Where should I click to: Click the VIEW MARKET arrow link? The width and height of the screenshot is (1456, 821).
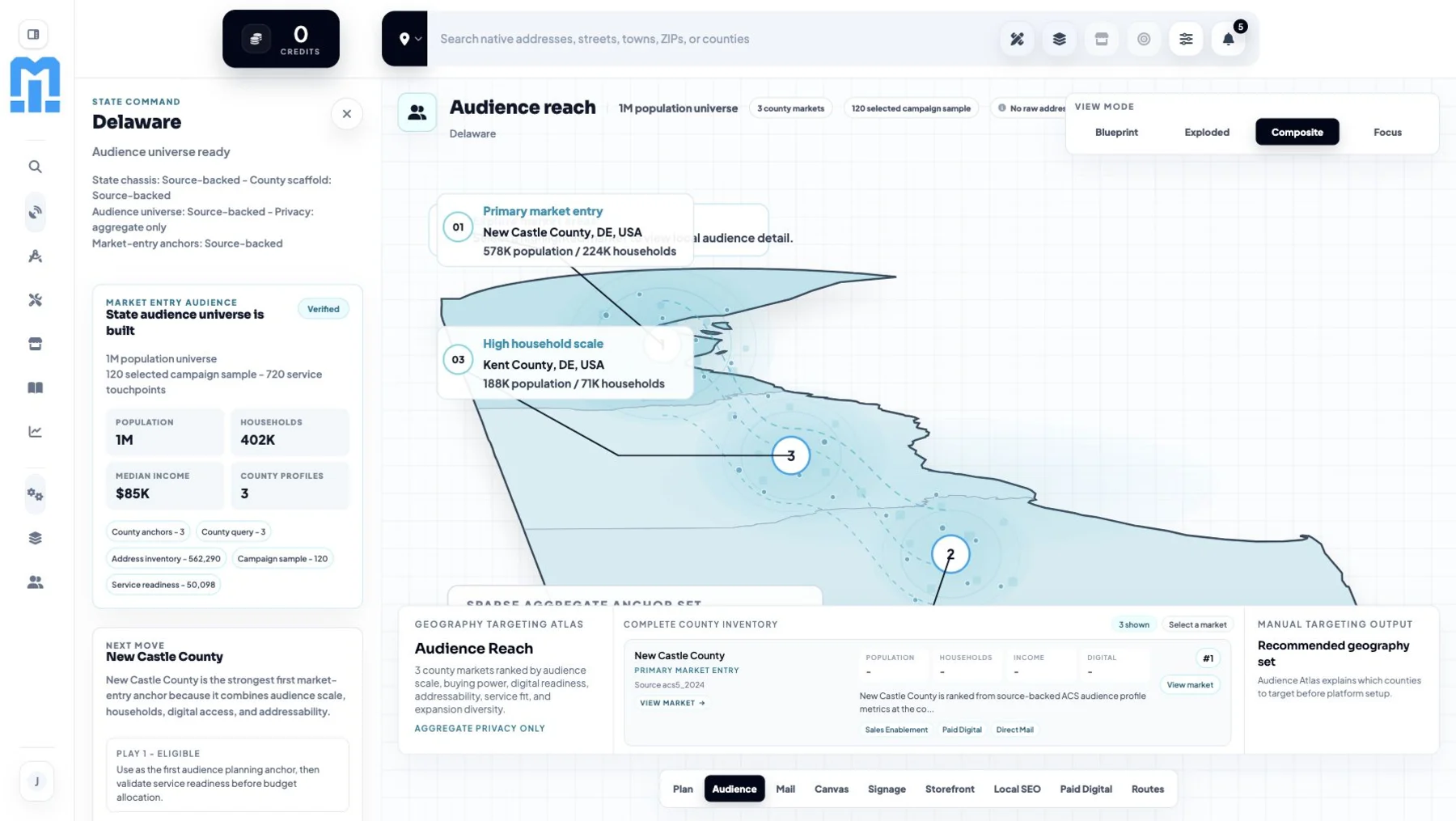coord(672,703)
